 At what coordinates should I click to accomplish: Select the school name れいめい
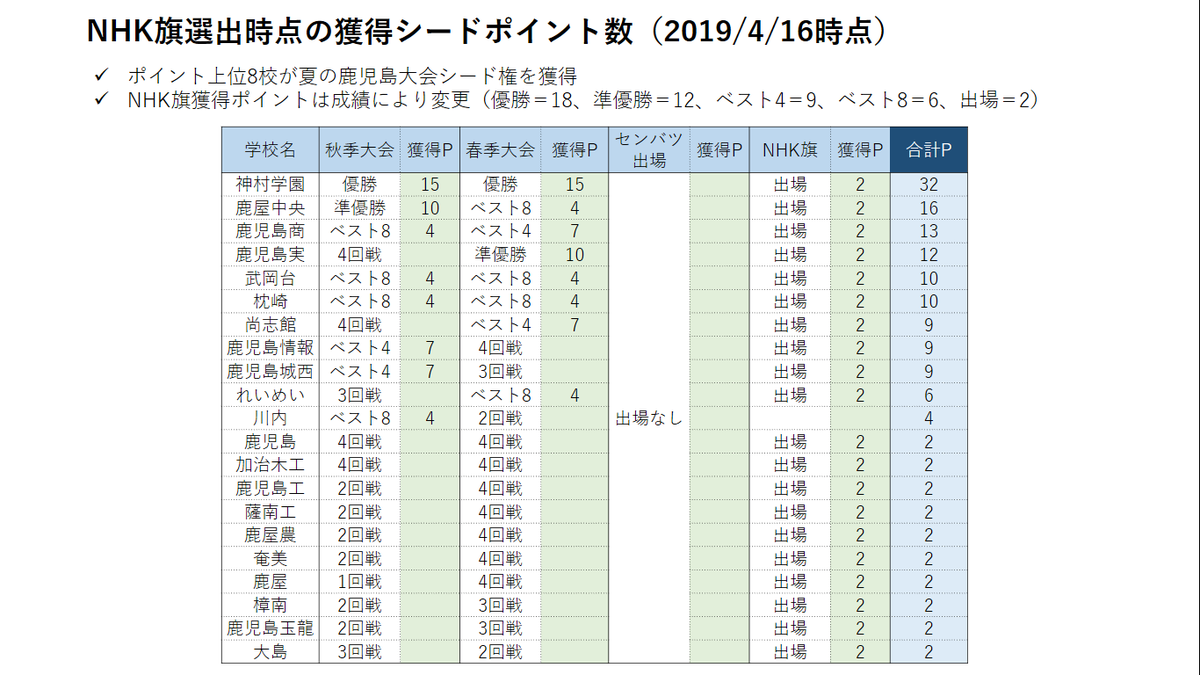pos(270,395)
